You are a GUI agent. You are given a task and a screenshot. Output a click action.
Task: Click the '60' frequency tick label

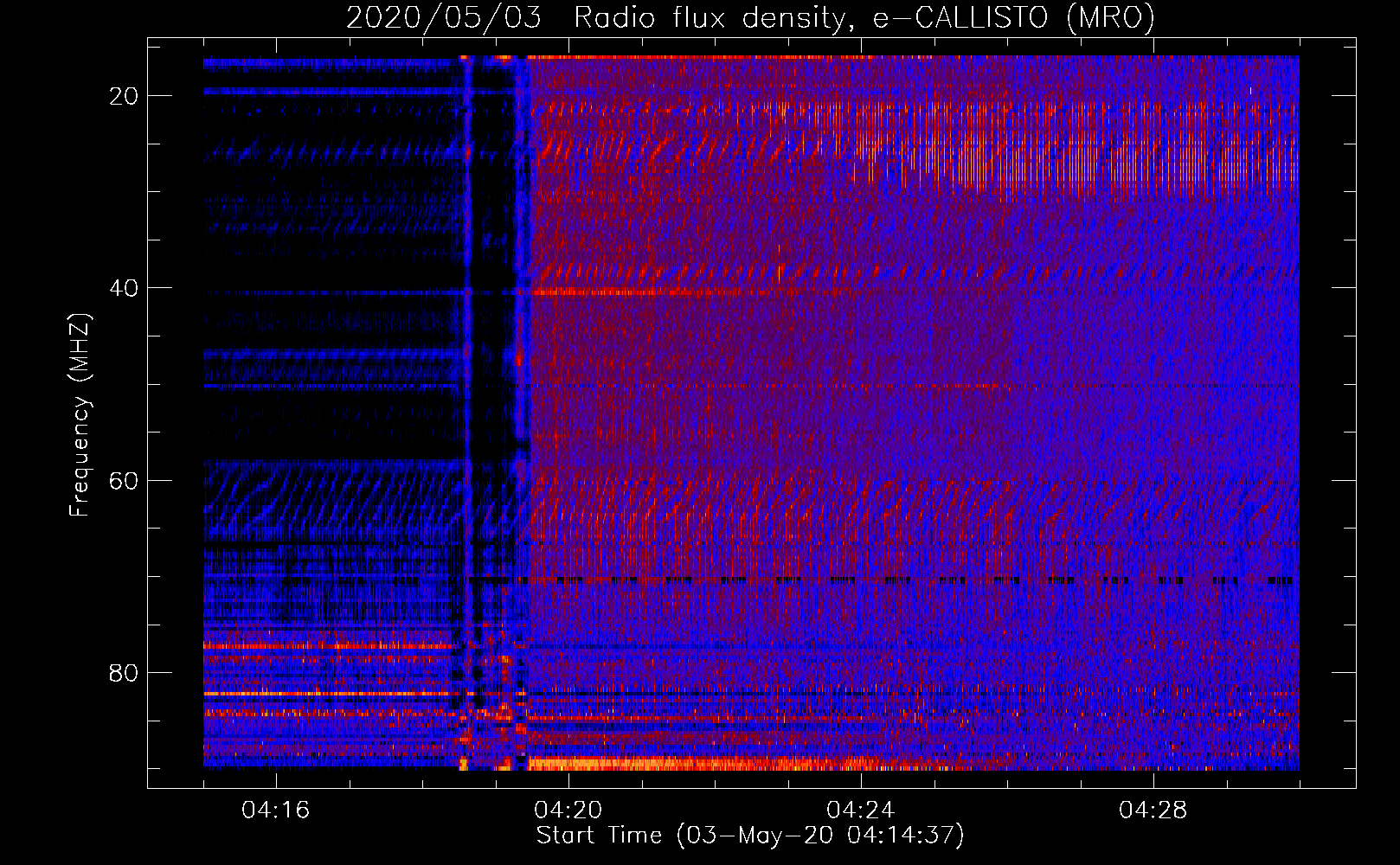124,480
